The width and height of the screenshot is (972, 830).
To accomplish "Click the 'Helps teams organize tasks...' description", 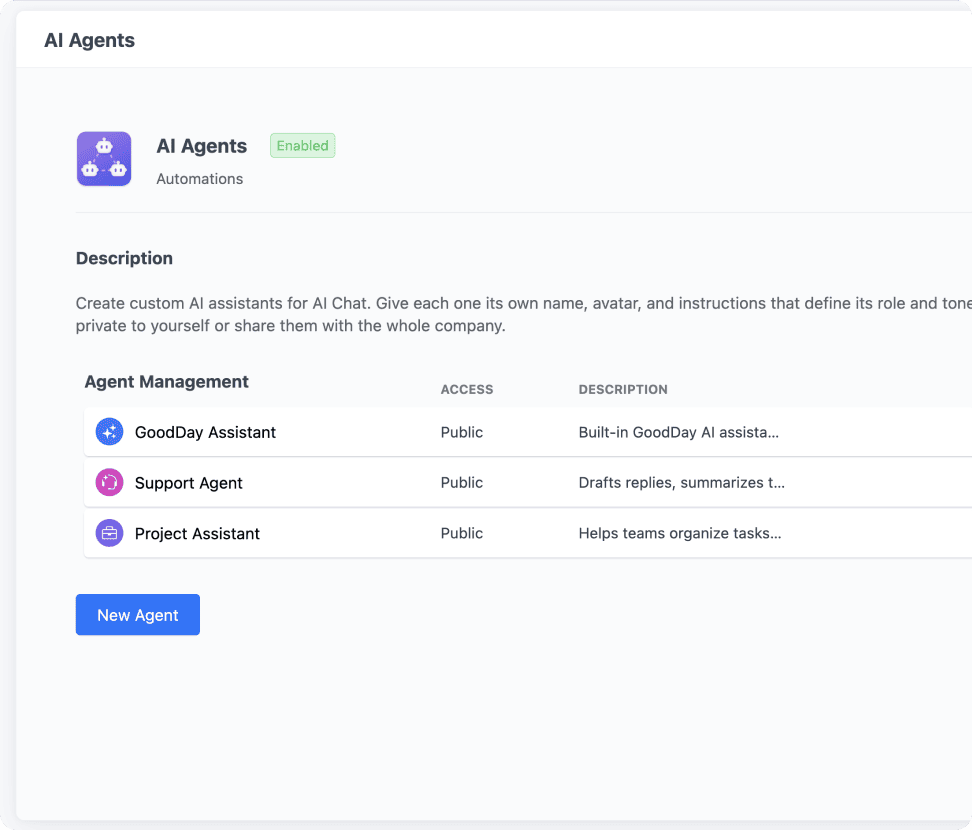I will [x=680, y=533].
